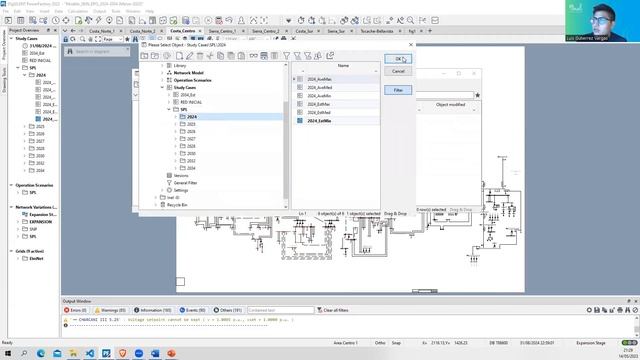
Task: Expand Network Model node in dialog tree
Action: 162,73
